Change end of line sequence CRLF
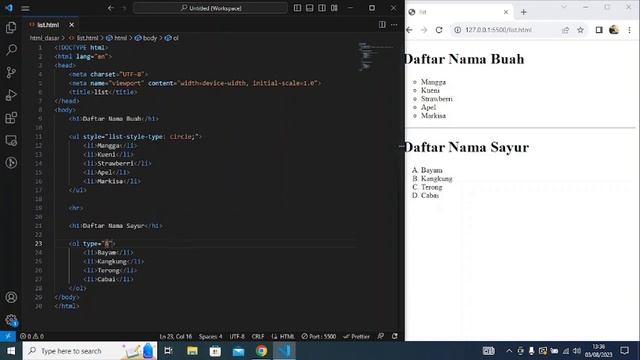Image resolution: width=640 pixels, height=360 pixels. click(258, 336)
